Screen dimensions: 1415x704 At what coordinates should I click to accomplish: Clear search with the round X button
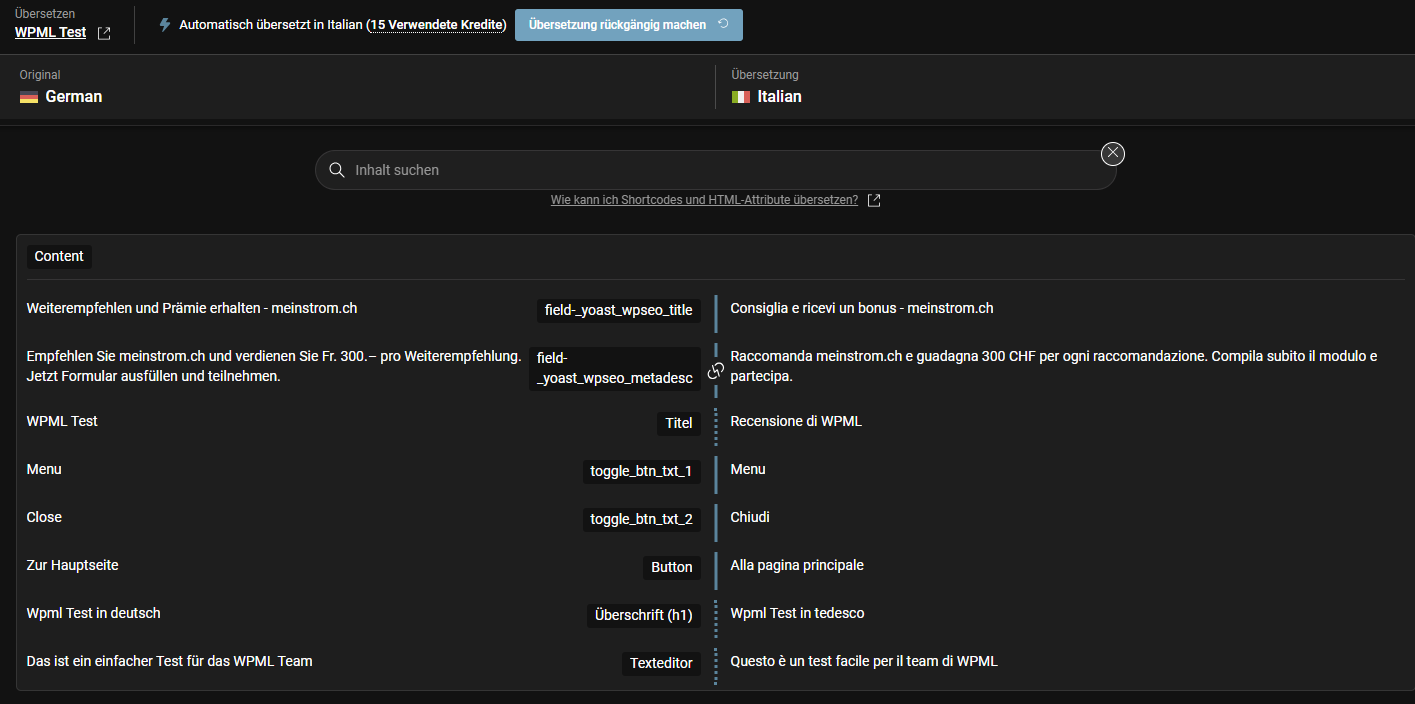(x=1113, y=153)
